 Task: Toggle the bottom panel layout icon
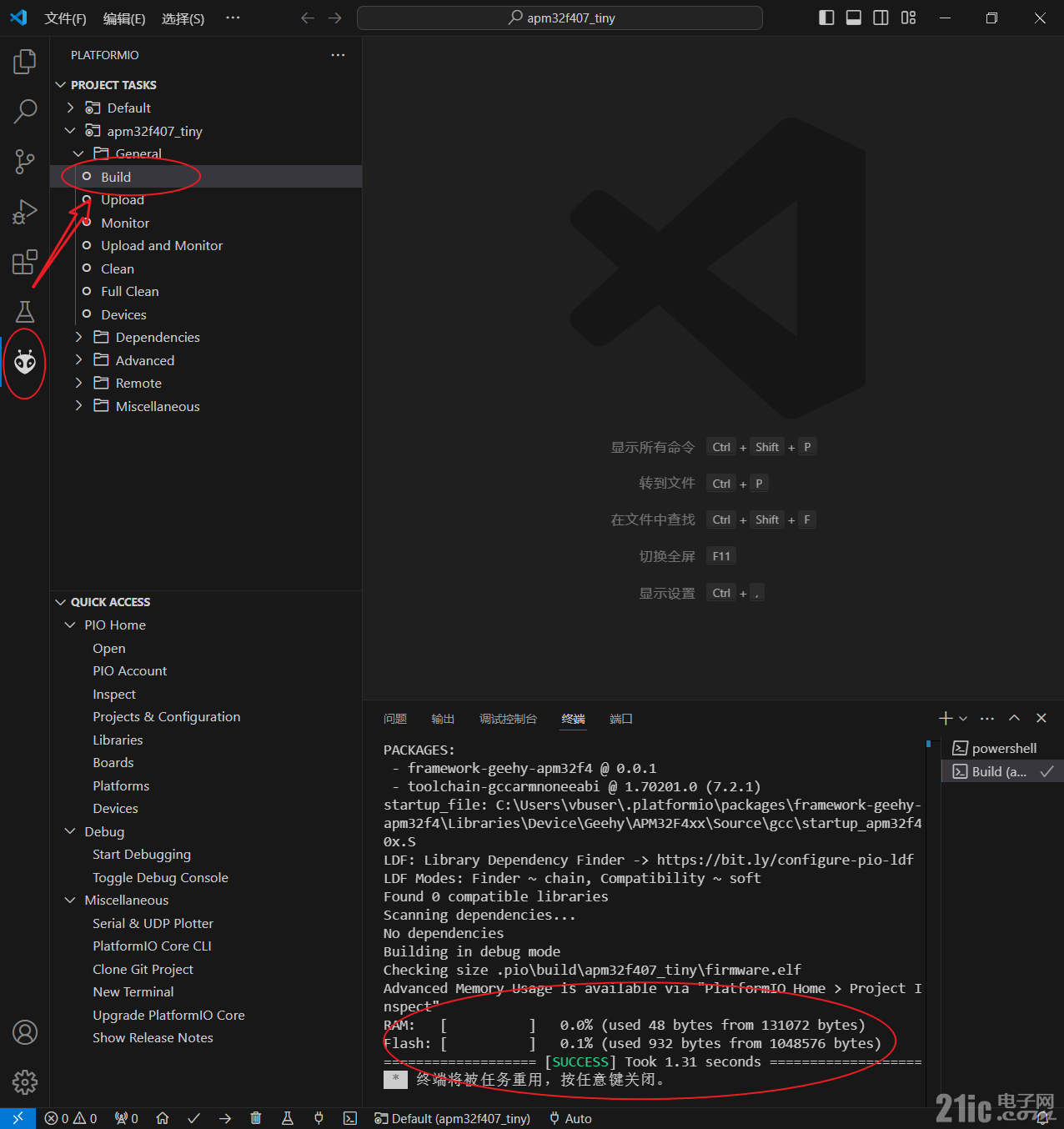click(854, 18)
